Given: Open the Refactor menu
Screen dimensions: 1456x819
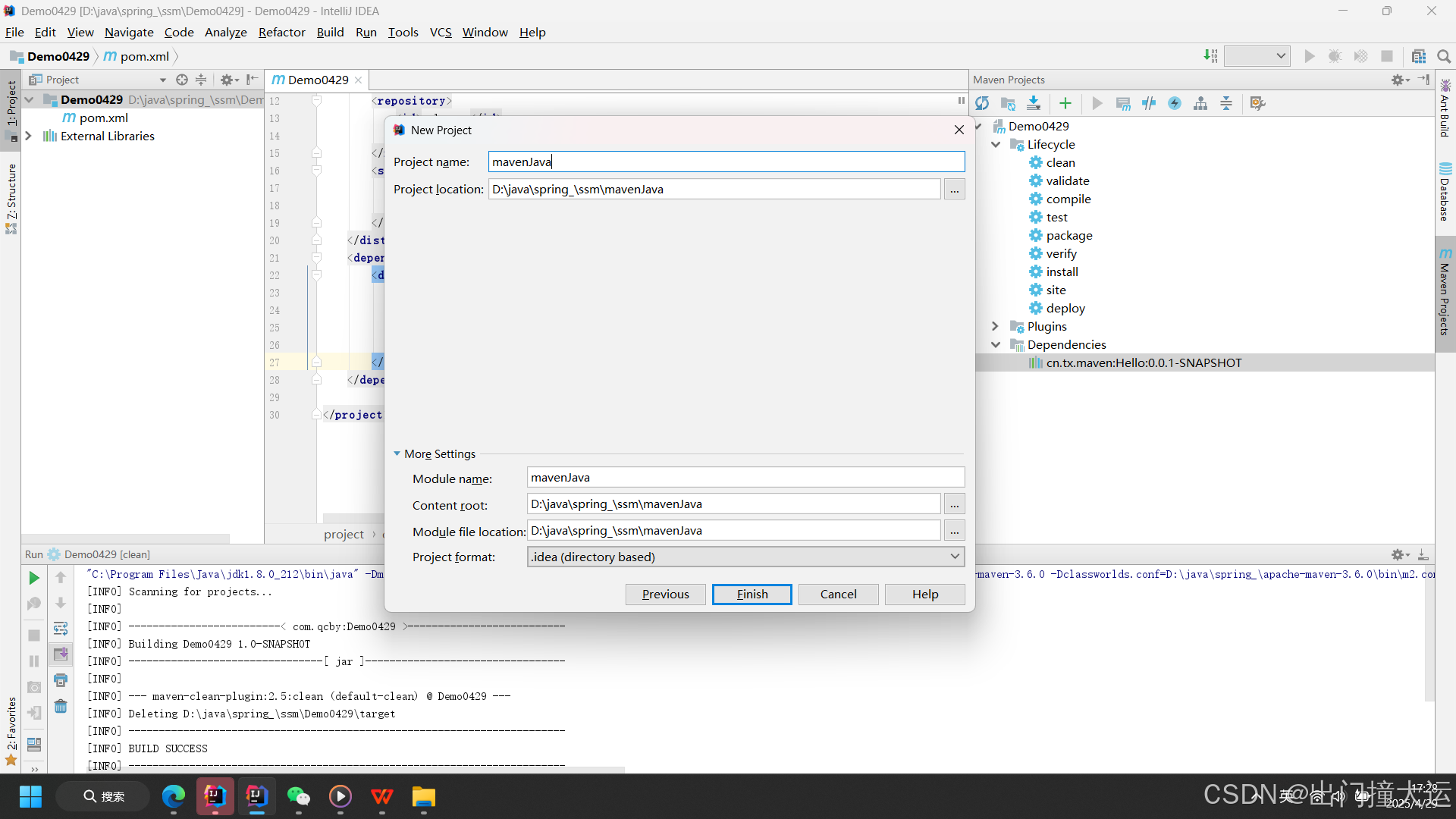Looking at the screenshot, I should [x=281, y=32].
